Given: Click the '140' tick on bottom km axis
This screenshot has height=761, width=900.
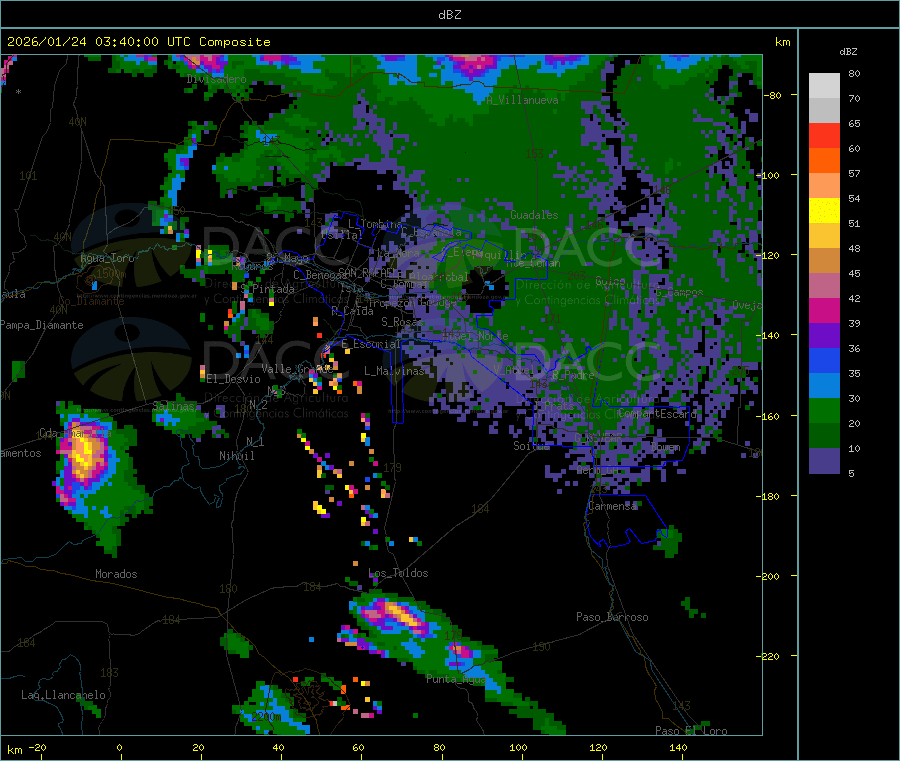Looking at the screenshot, I should pos(678,748).
